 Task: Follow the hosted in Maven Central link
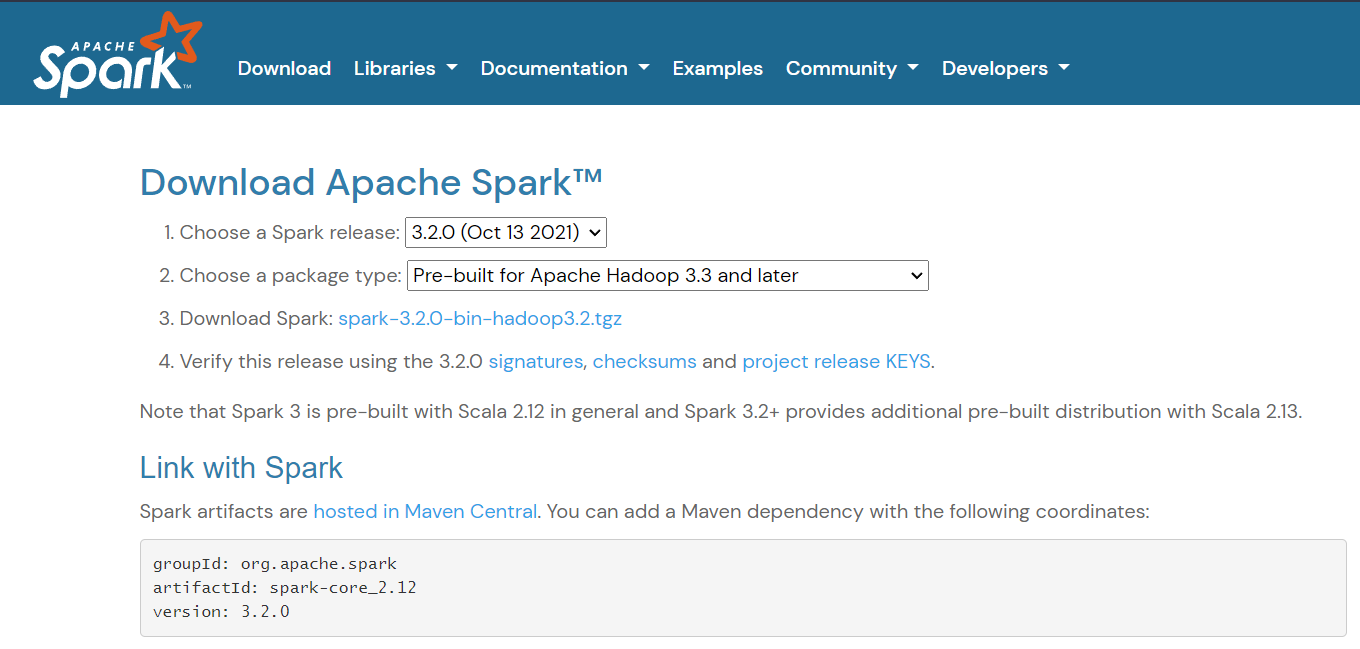click(x=425, y=511)
